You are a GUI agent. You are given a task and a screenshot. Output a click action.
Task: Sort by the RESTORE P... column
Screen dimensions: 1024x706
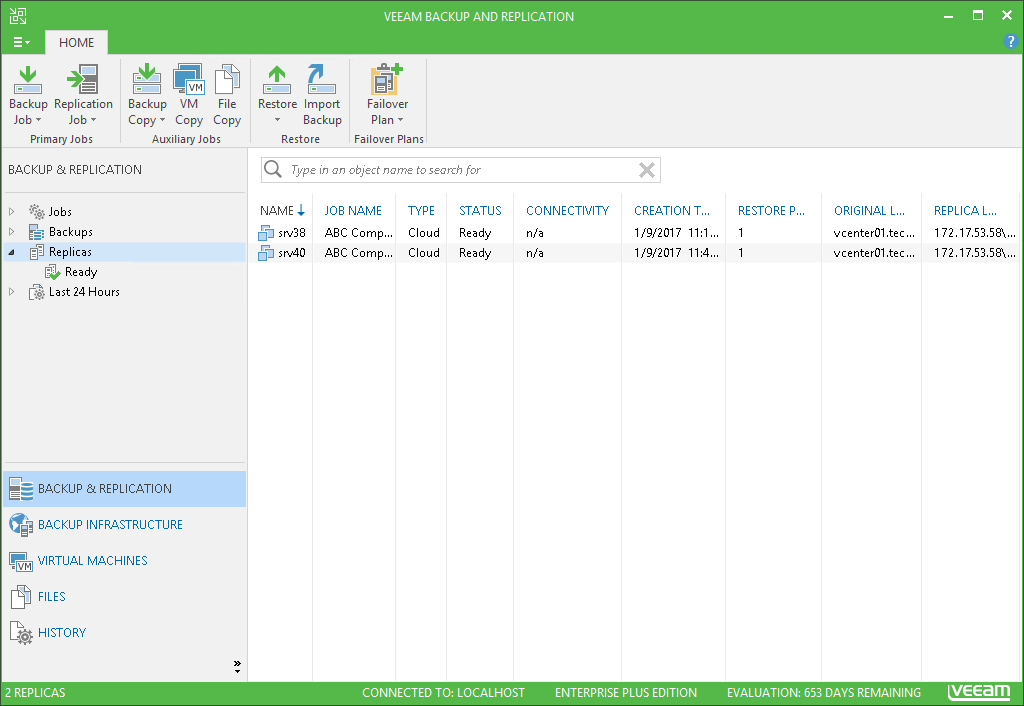tap(771, 211)
